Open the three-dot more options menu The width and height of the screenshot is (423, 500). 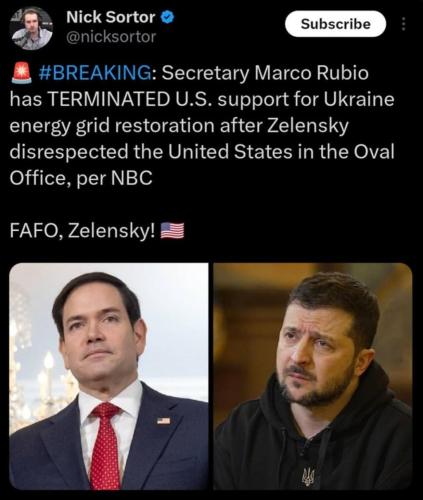(403, 24)
